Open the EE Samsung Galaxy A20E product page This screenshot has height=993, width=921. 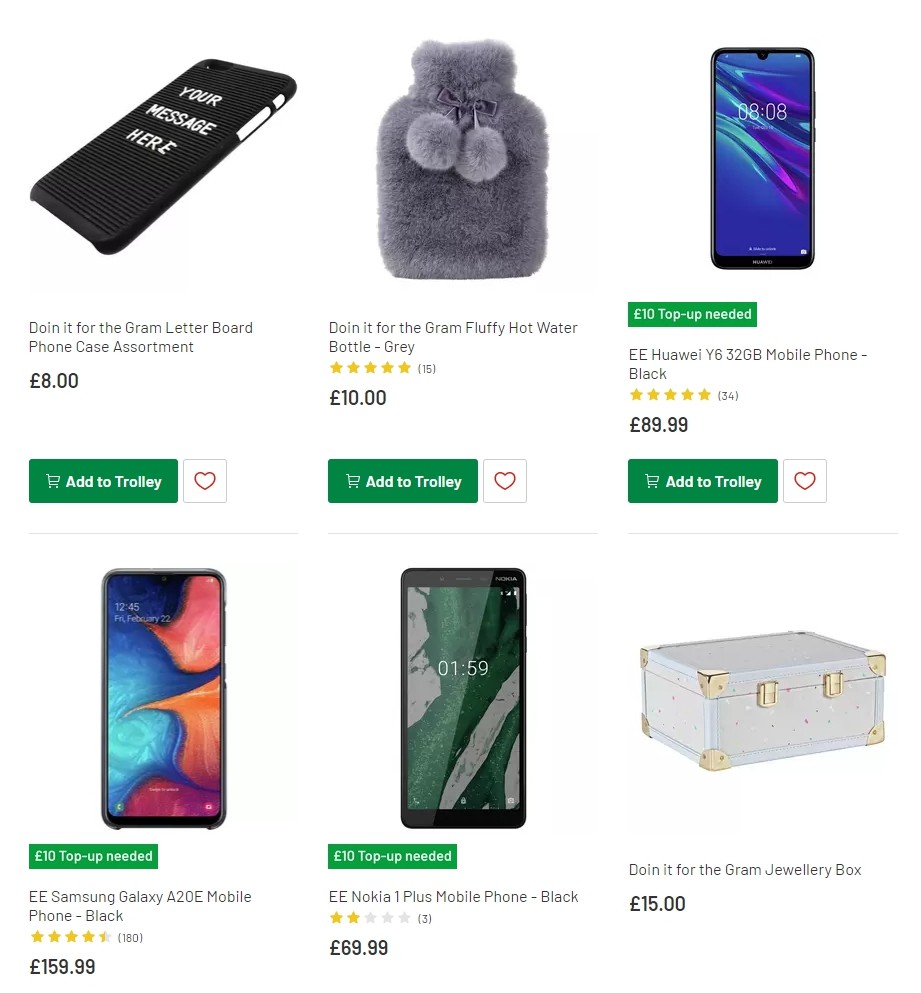(x=140, y=906)
